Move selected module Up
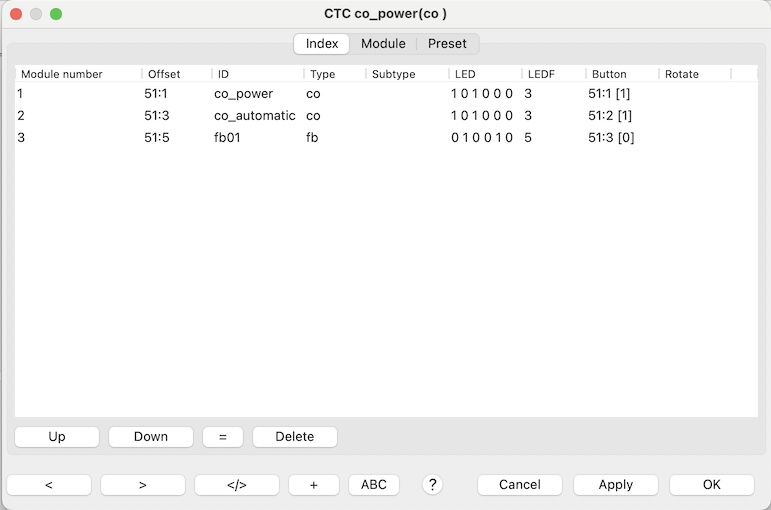The image size is (771, 510). tap(57, 436)
